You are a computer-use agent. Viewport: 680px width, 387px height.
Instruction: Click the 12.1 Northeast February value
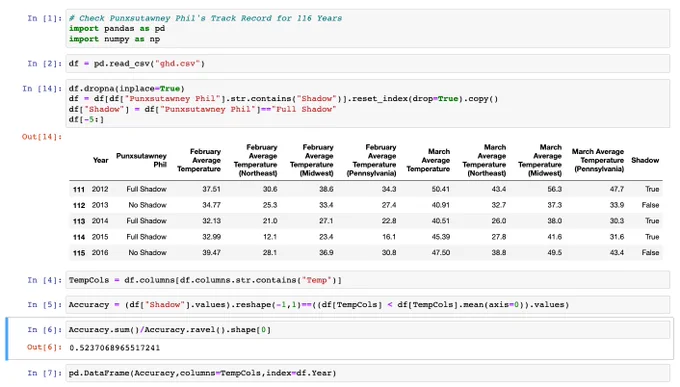(x=270, y=237)
